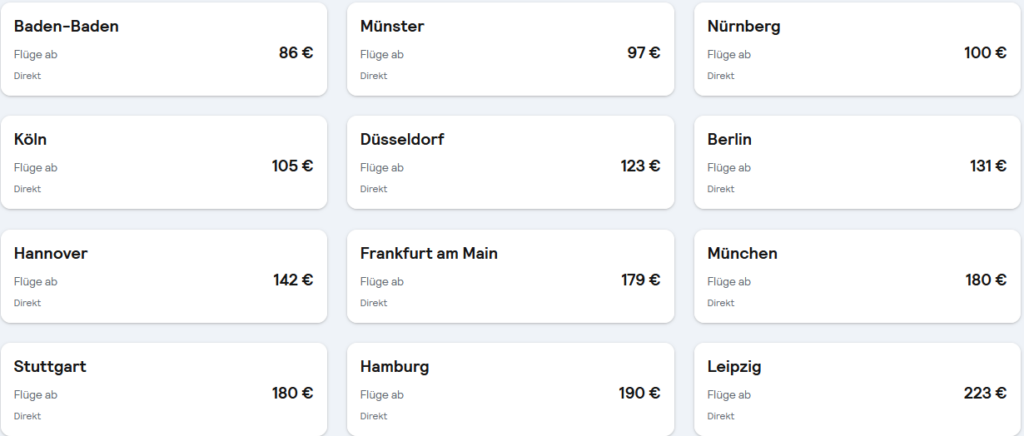Click the 179 € Frankfurt price
The image size is (1024, 436).
pyautogui.click(x=641, y=280)
